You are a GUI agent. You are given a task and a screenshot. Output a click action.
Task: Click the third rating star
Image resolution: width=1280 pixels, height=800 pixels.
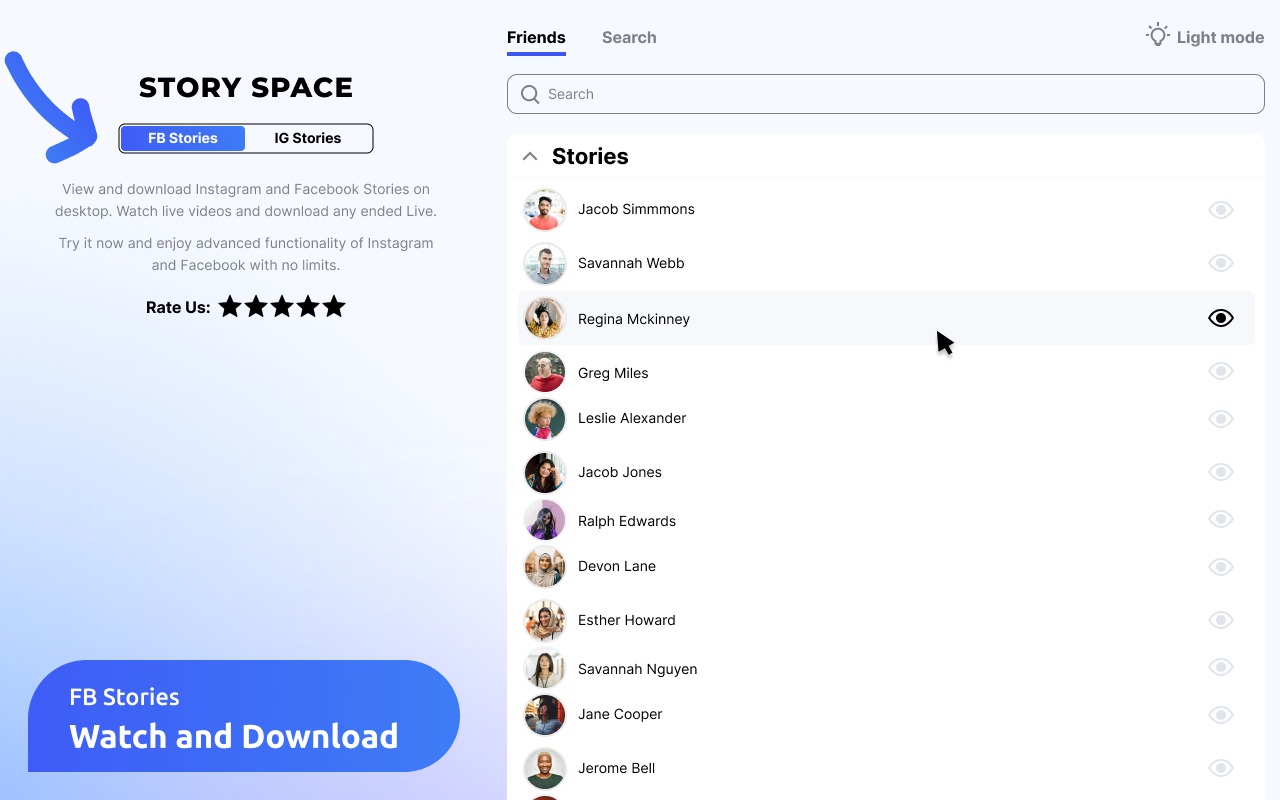[x=282, y=306]
